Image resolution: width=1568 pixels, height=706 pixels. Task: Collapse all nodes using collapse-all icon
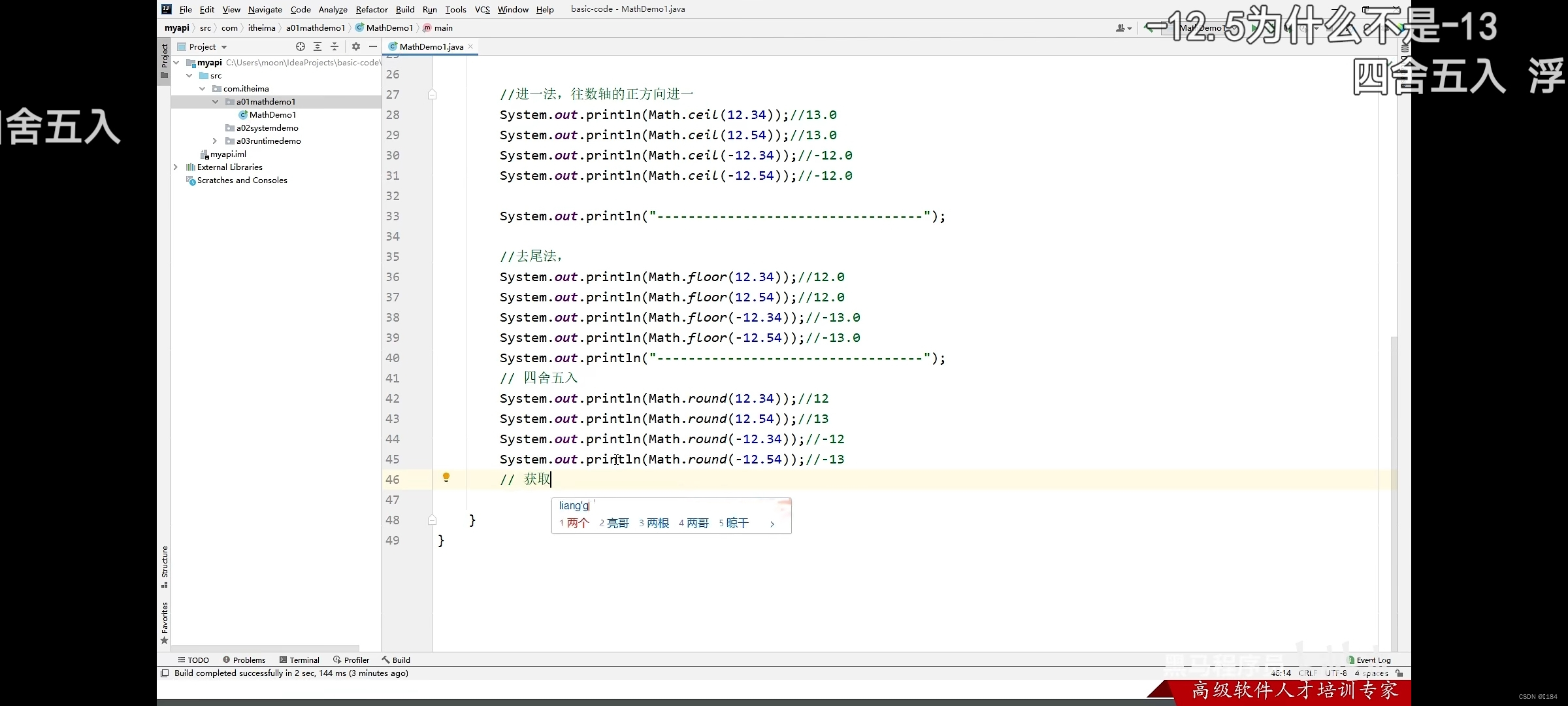[x=335, y=46]
